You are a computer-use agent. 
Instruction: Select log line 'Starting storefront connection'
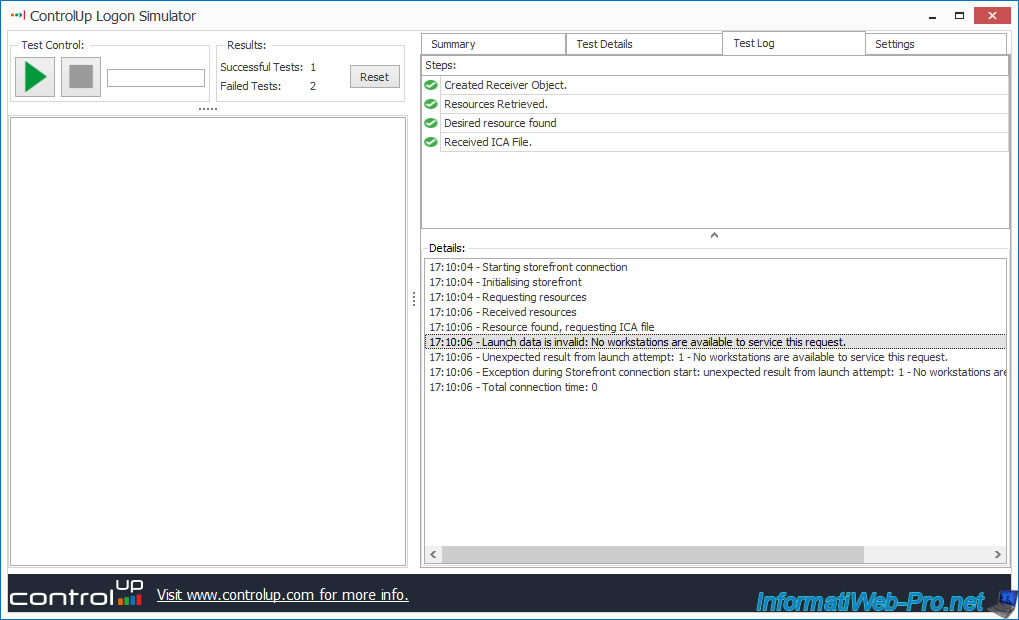point(715,267)
